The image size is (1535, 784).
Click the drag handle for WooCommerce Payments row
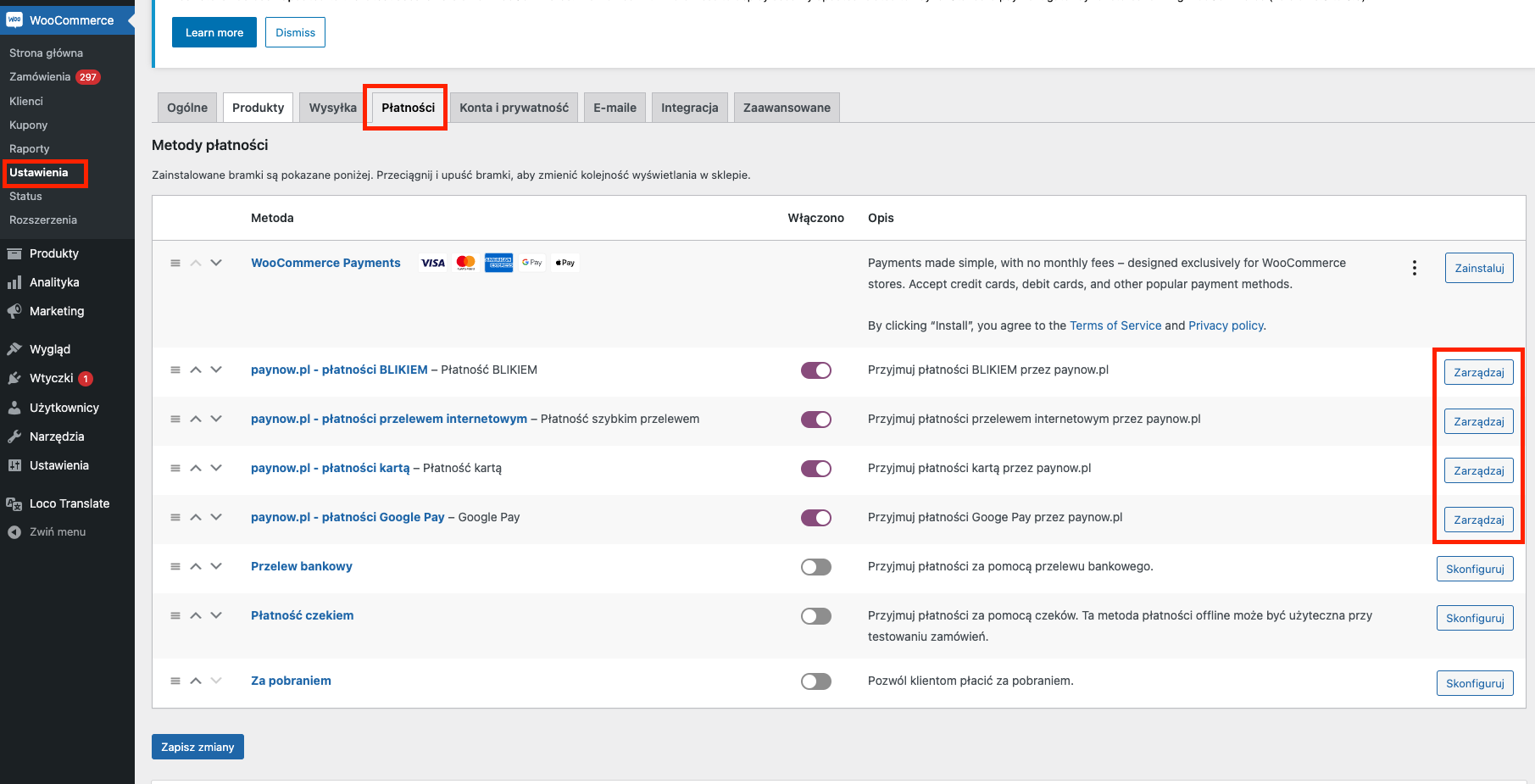175,263
